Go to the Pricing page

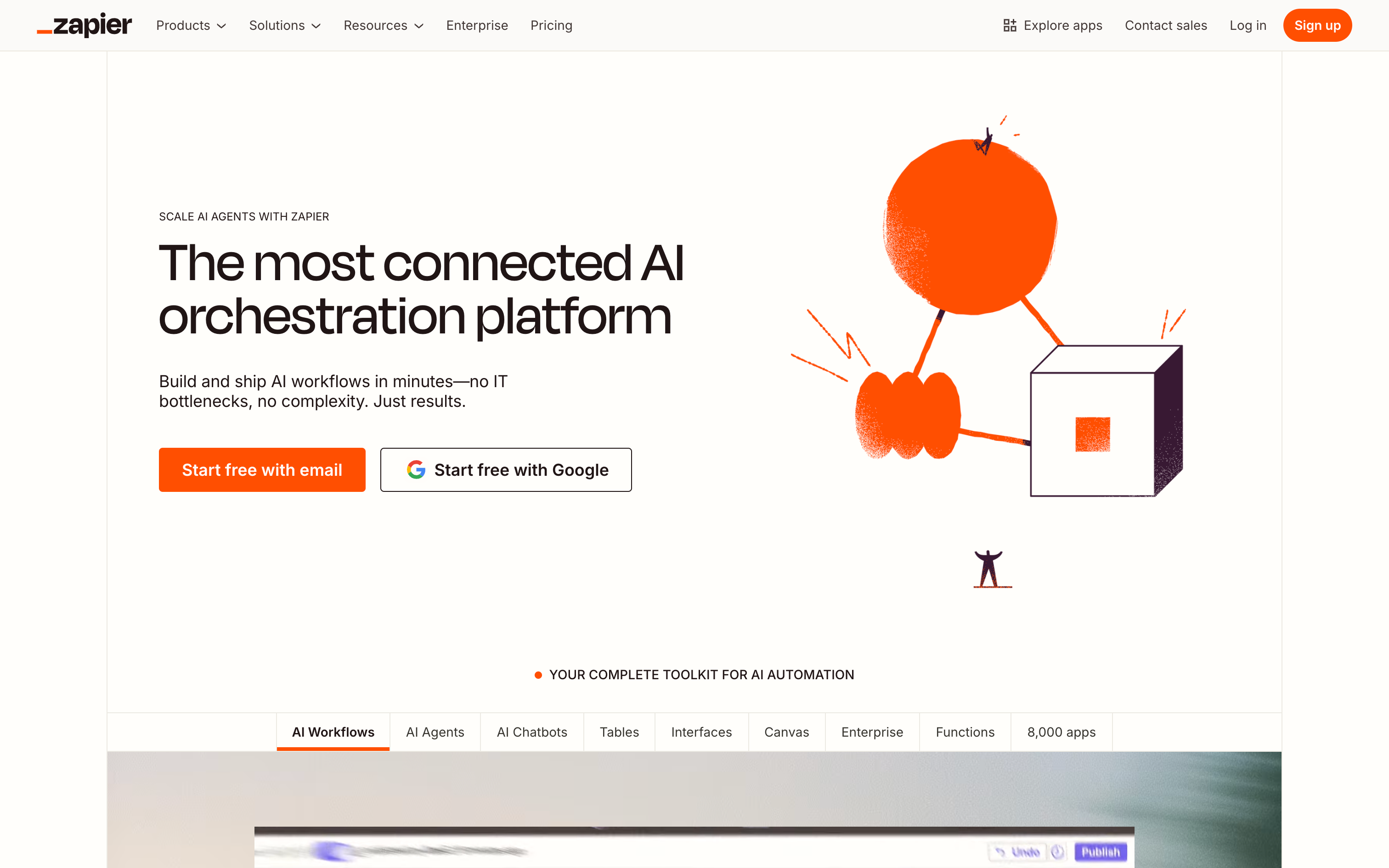click(551, 25)
